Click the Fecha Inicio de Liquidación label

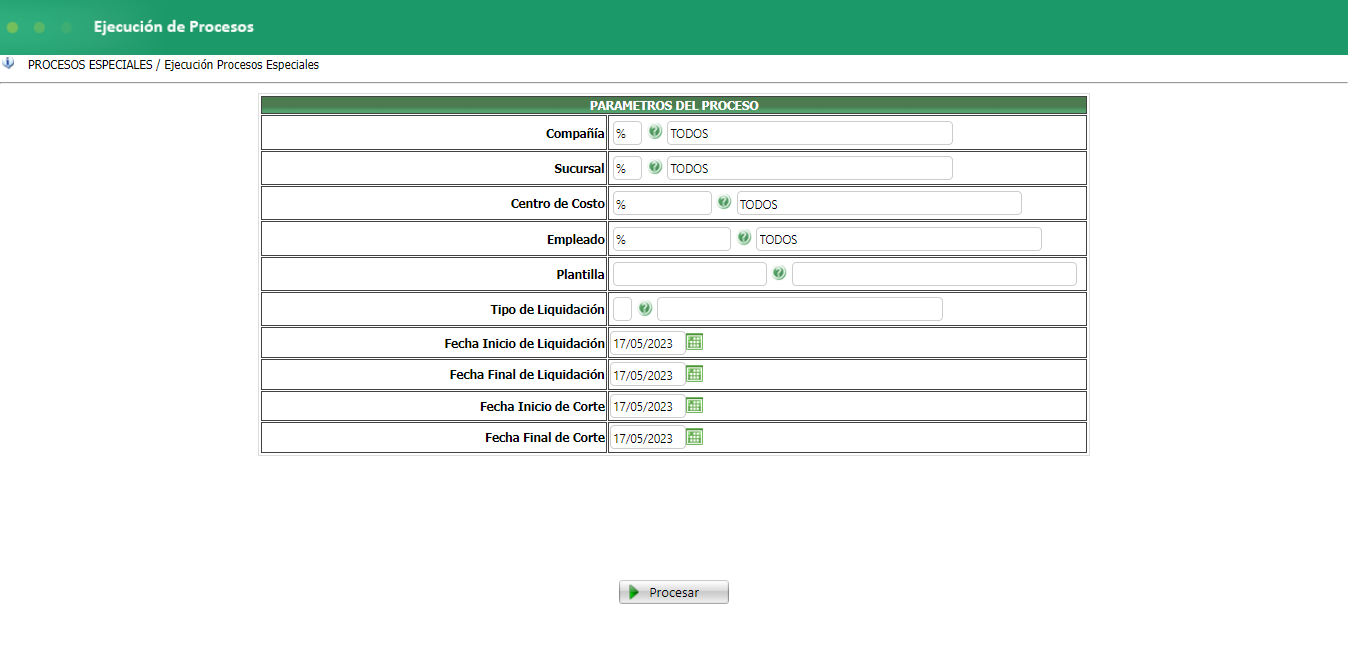point(525,343)
